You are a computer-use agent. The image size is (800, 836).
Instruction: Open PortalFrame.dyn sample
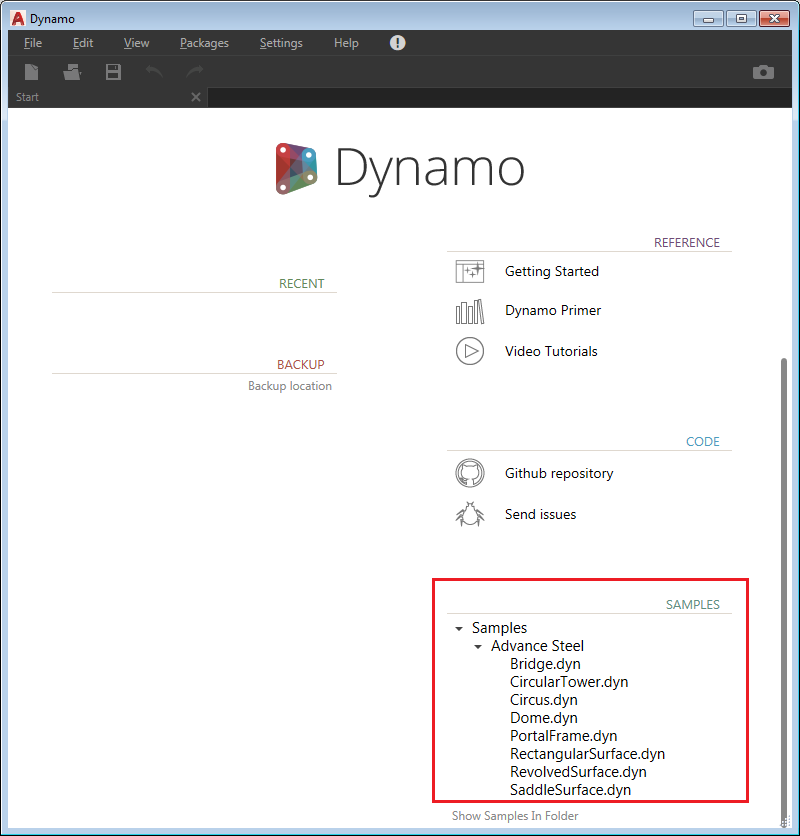[563, 736]
